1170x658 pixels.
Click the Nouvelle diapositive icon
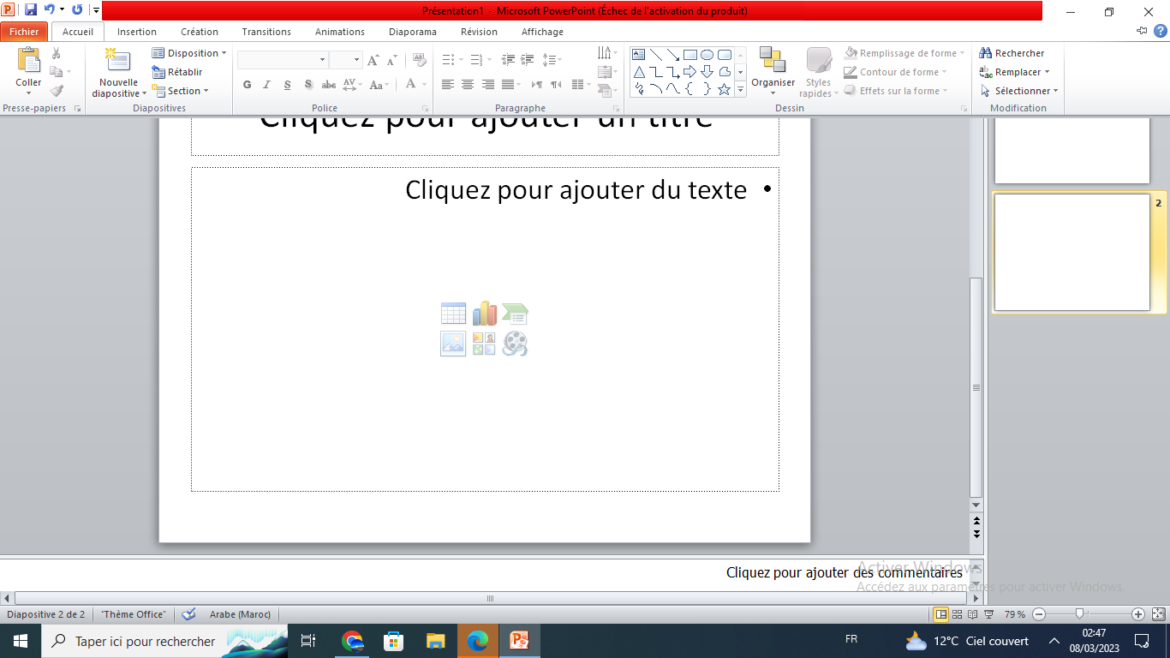[117, 61]
